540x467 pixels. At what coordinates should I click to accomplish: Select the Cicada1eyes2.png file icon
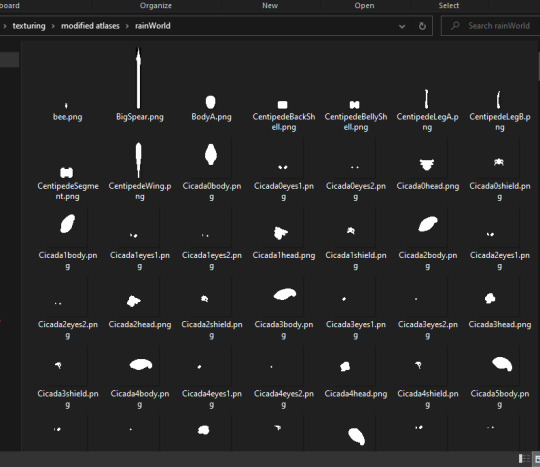pos(205,235)
